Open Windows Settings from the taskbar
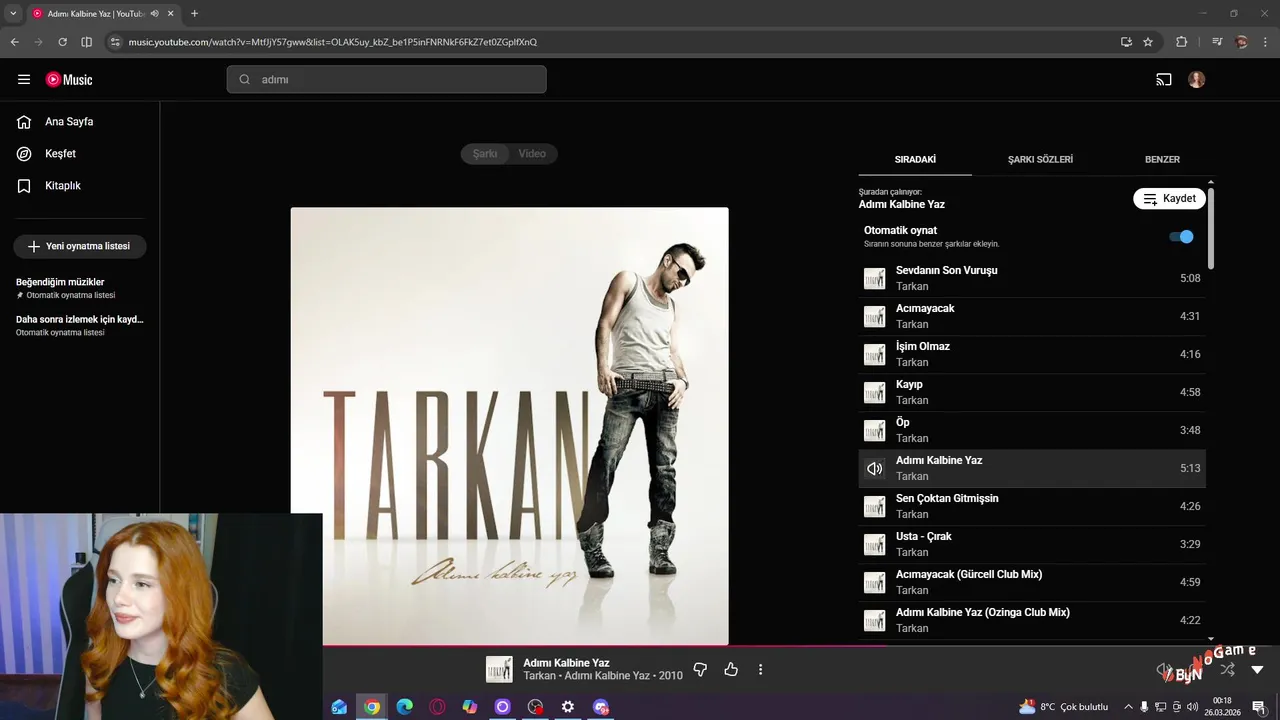 coord(568,707)
